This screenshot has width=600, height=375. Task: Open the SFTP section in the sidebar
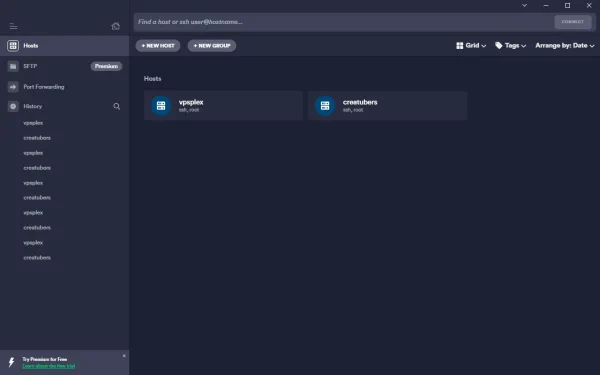pos(65,66)
